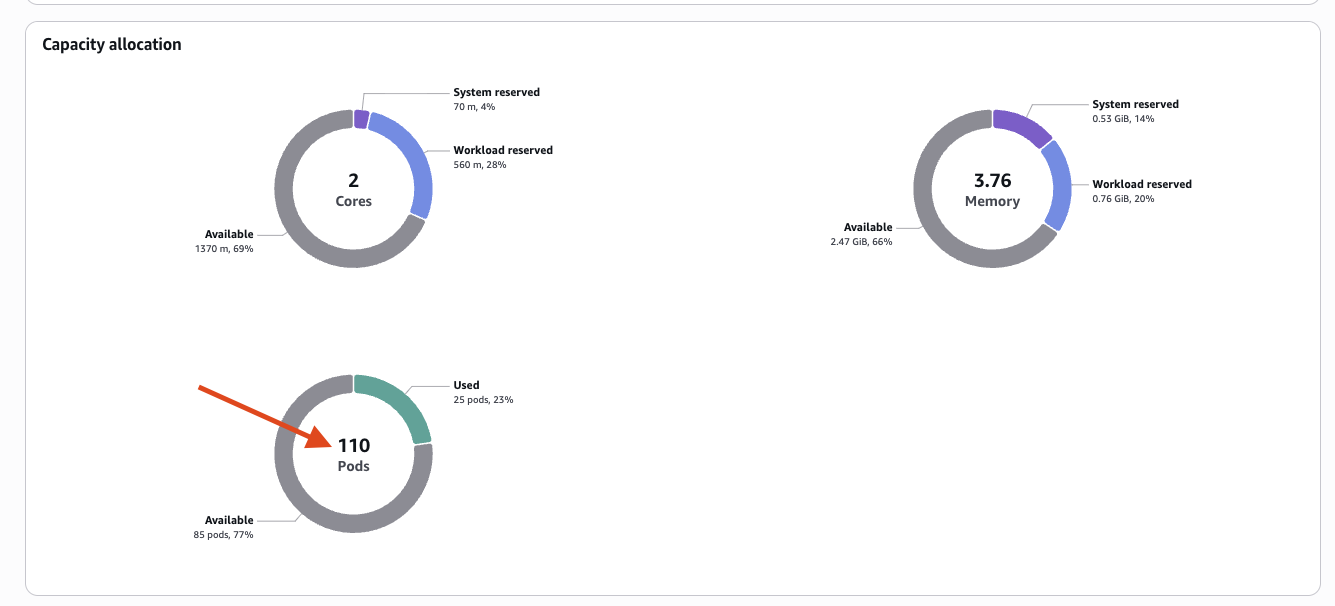The width and height of the screenshot is (1335, 606).
Task: Click the "2 Cores" center value
Action: click(x=353, y=189)
